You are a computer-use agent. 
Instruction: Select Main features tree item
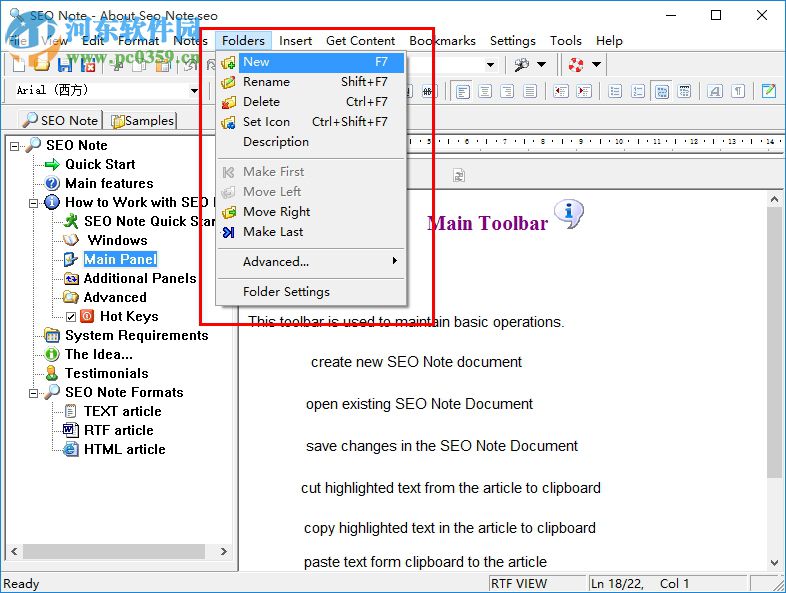coord(109,183)
